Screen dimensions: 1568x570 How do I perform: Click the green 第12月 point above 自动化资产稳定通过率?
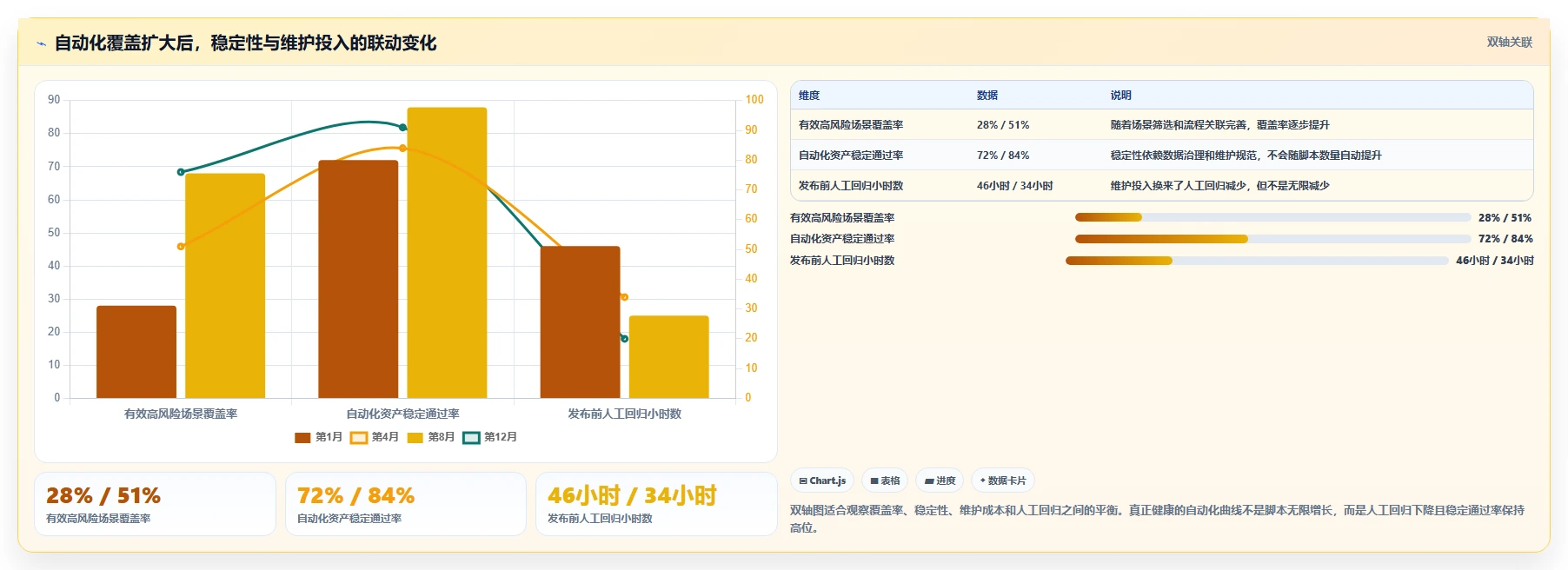coord(402,128)
